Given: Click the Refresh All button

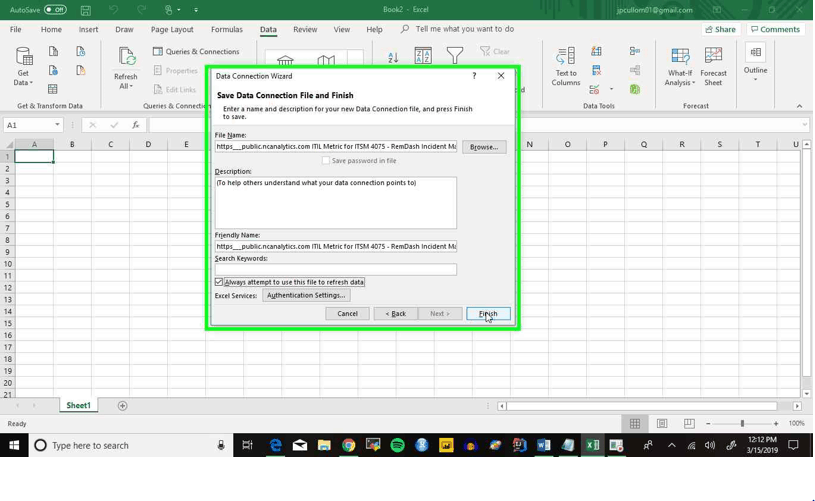Looking at the screenshot, I should click(126, 68).
